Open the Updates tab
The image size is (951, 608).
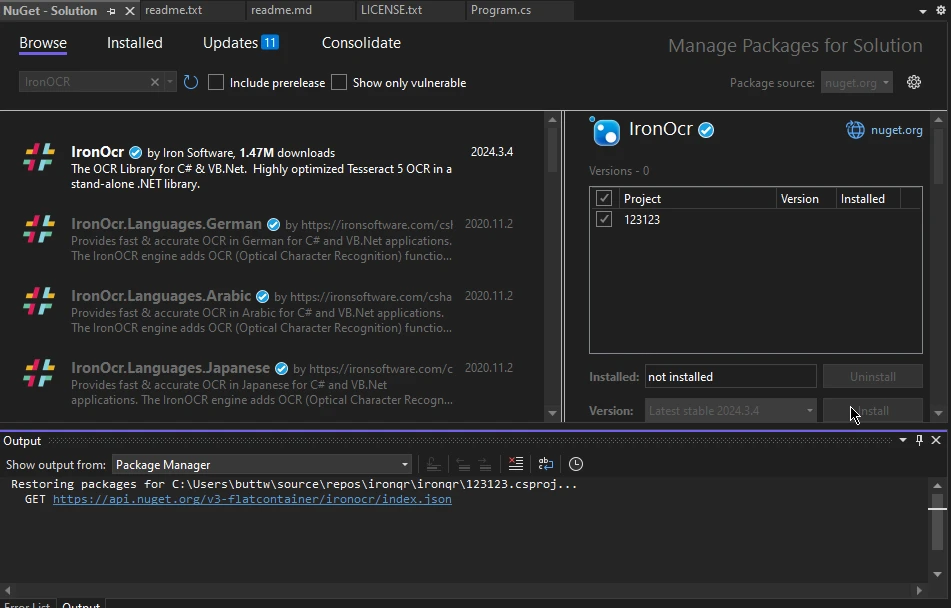click(x=240, y=43)
